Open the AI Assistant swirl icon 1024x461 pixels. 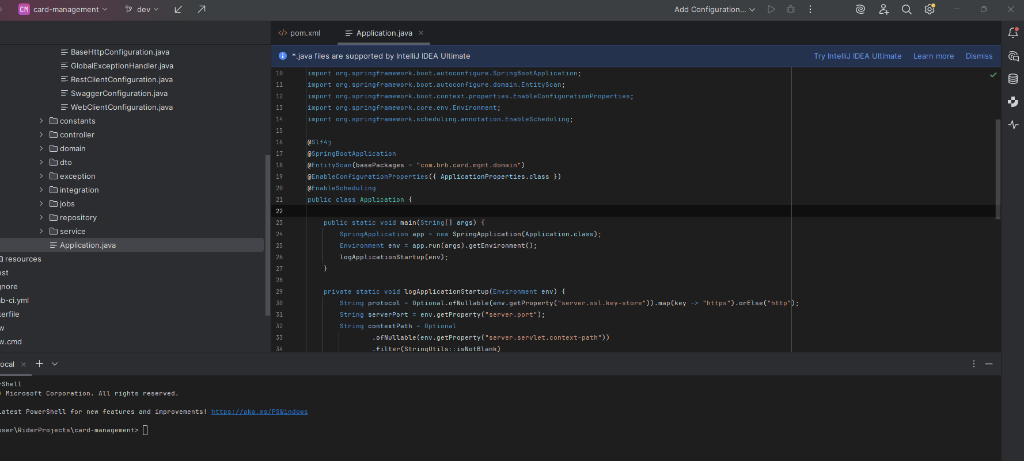click(x=860, y=9)
